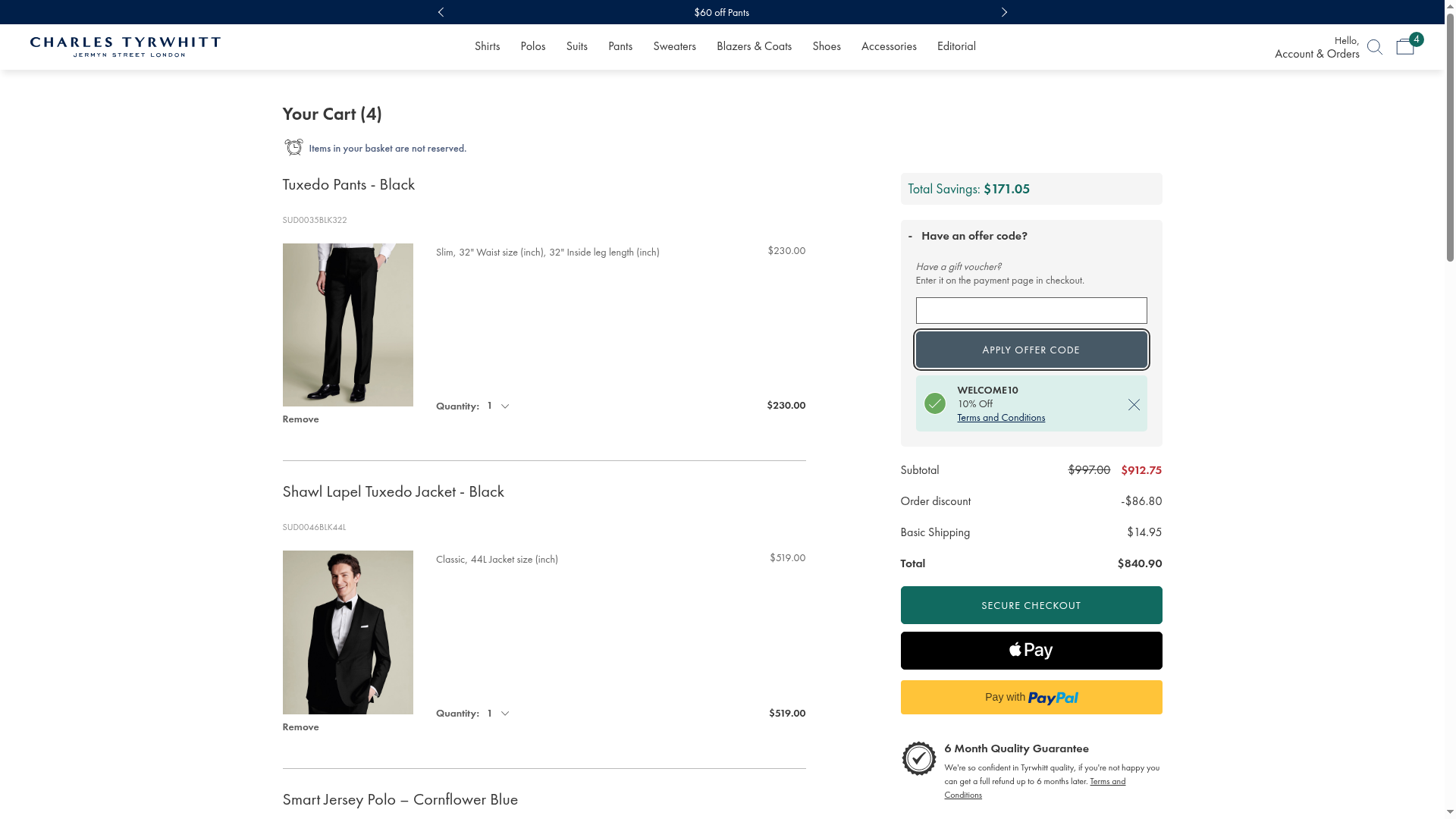Open Tuxedo Pants quantity dropdown
This screenshot has height=819, width=1456.
pyautogui.click(x=498, y=406)
